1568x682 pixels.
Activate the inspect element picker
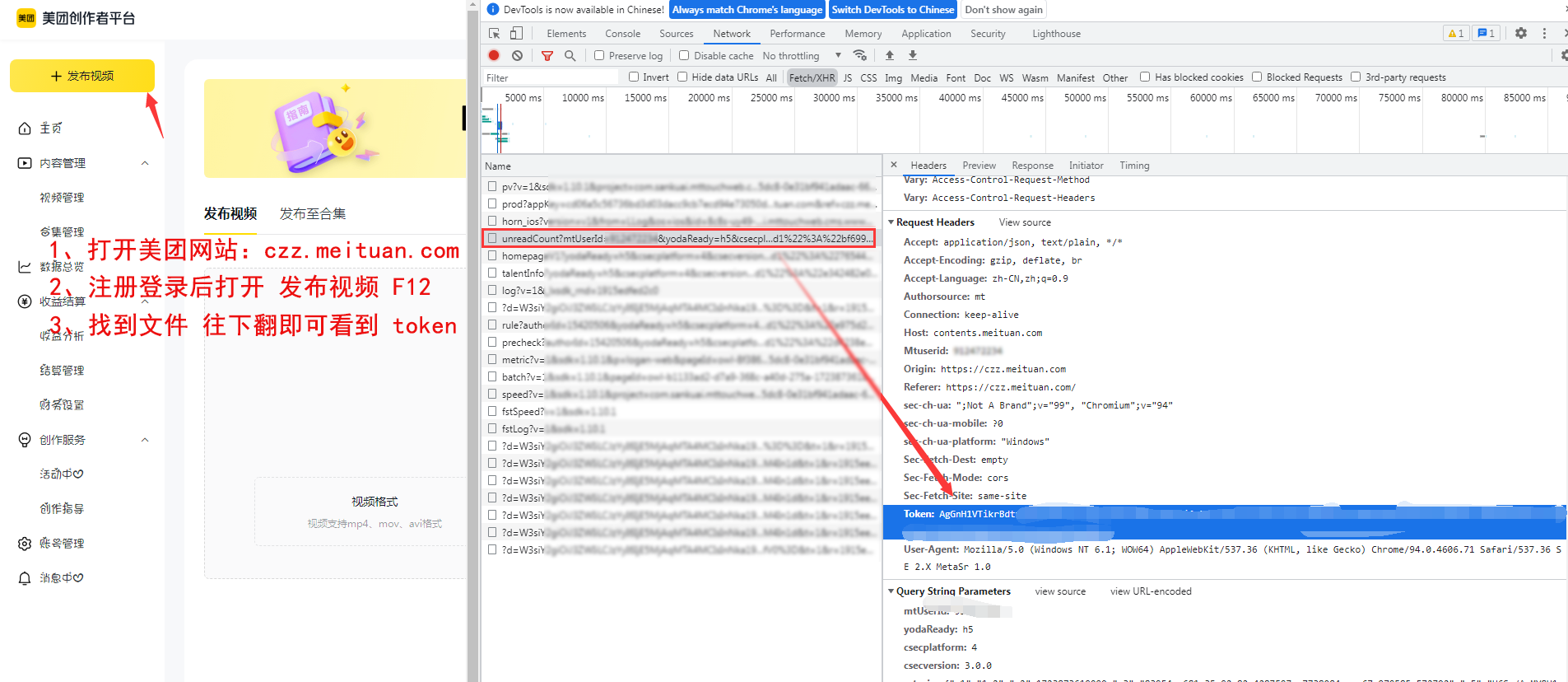coord(494,34)
